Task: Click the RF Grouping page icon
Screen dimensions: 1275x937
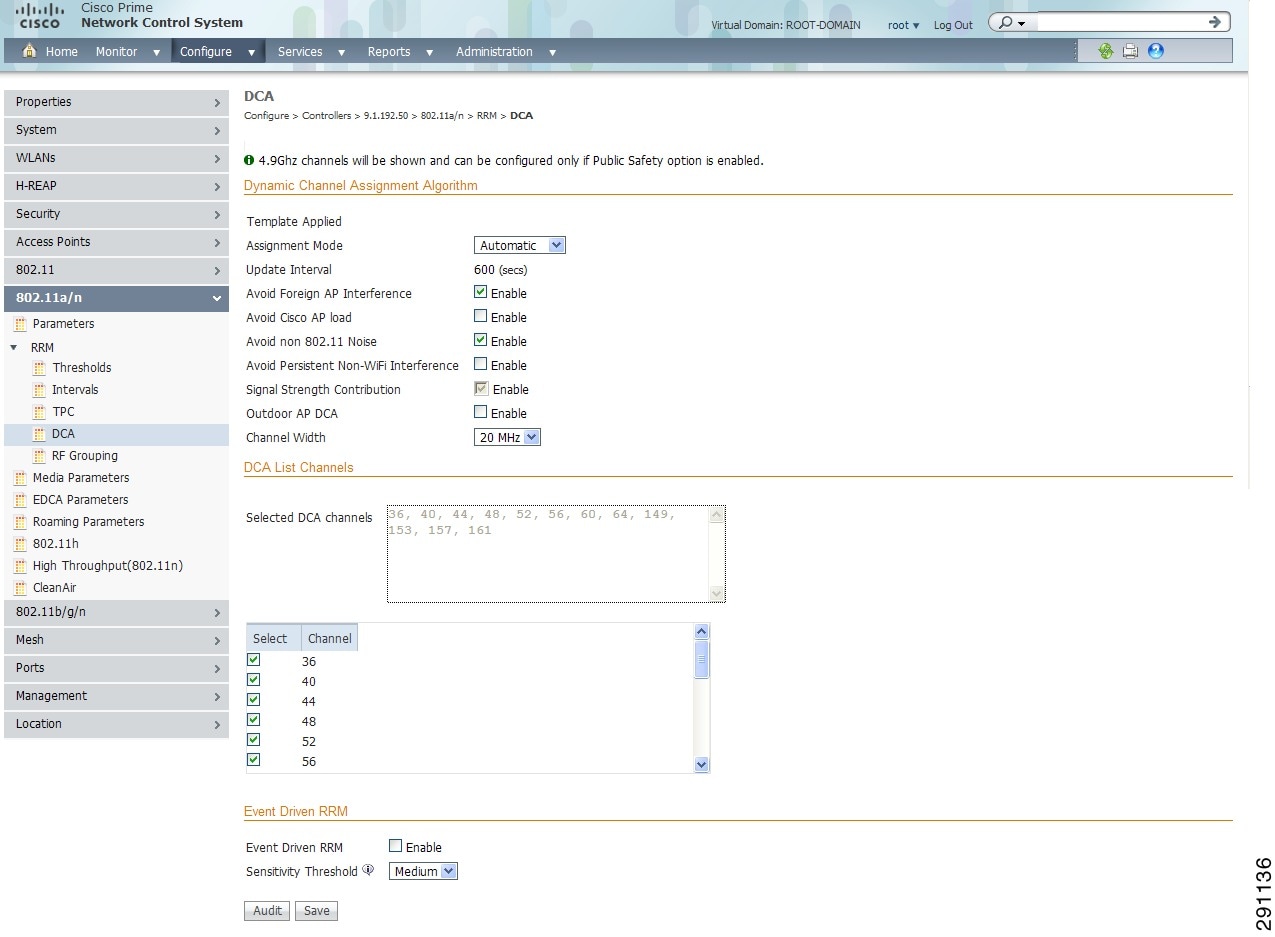Action: coord(38,456)
